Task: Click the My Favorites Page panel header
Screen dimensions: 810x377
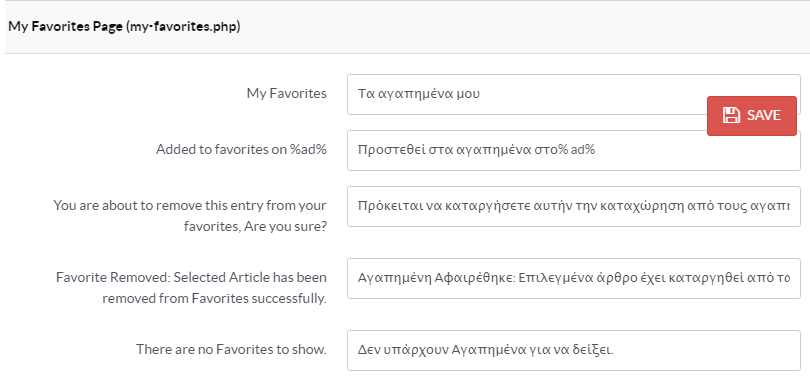Action: pyautogui.click(x=407, y=27)
